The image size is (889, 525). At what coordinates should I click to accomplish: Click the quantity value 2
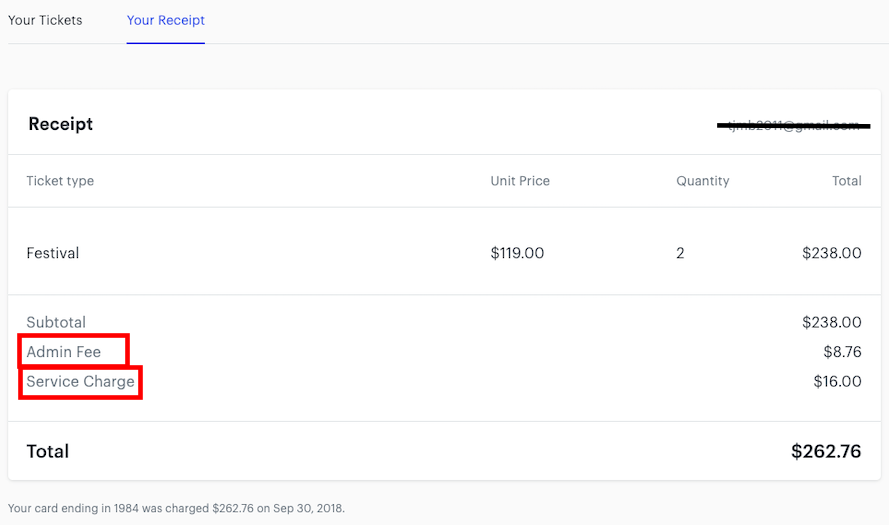(680, 253)
